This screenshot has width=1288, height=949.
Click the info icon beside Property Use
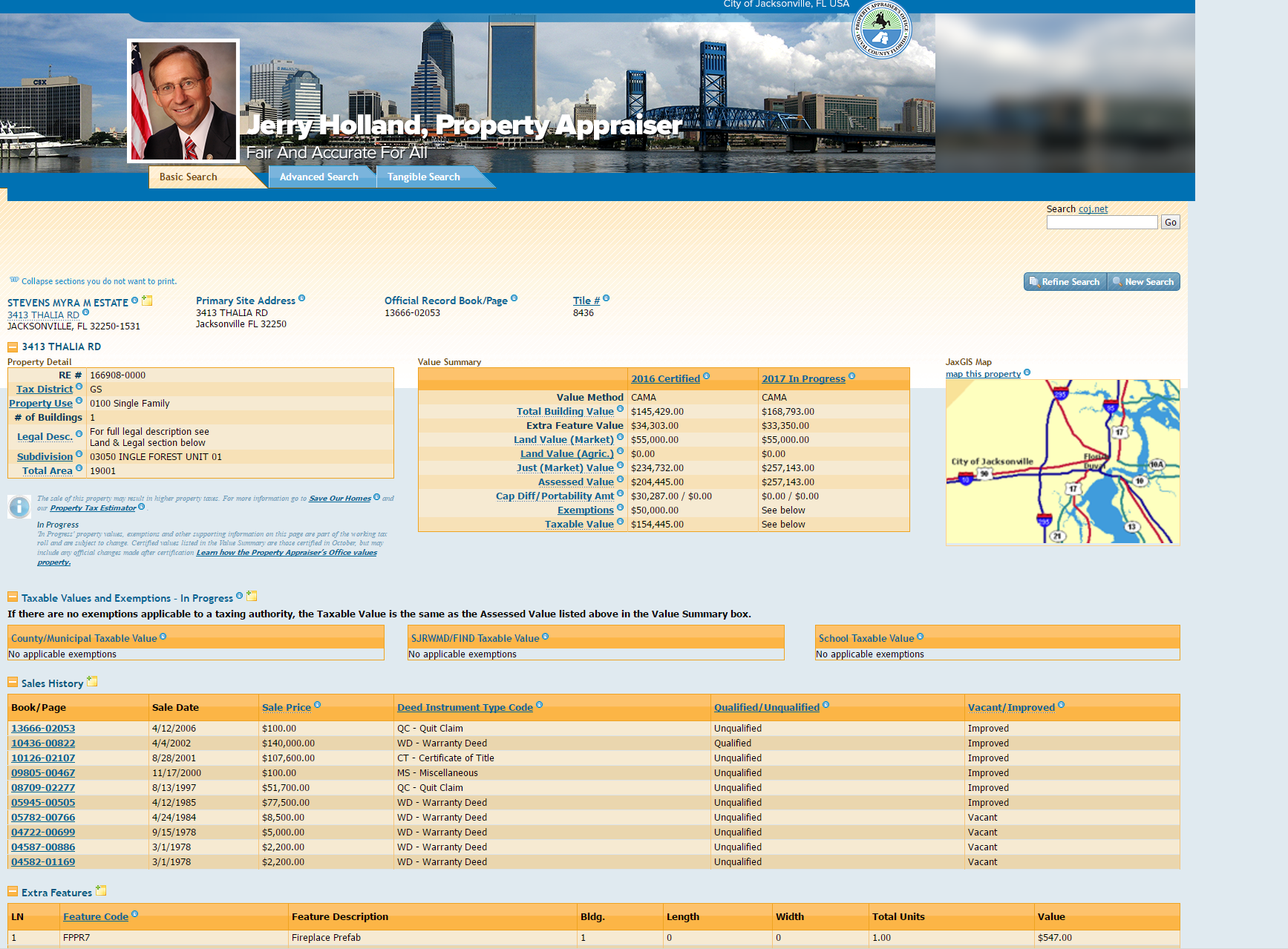tap(79, 401)
